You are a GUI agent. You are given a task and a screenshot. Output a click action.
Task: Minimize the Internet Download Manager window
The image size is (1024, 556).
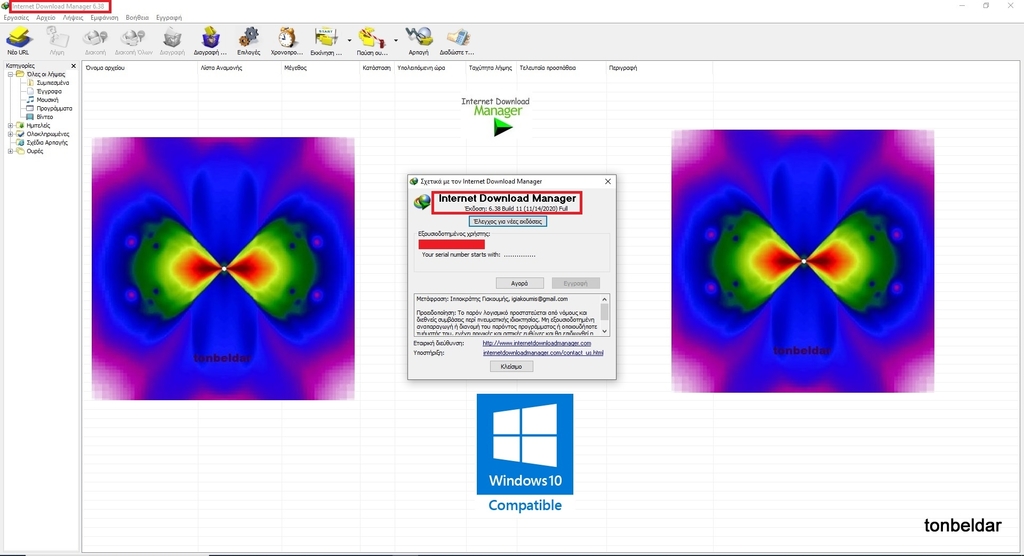tap(961, 6)
